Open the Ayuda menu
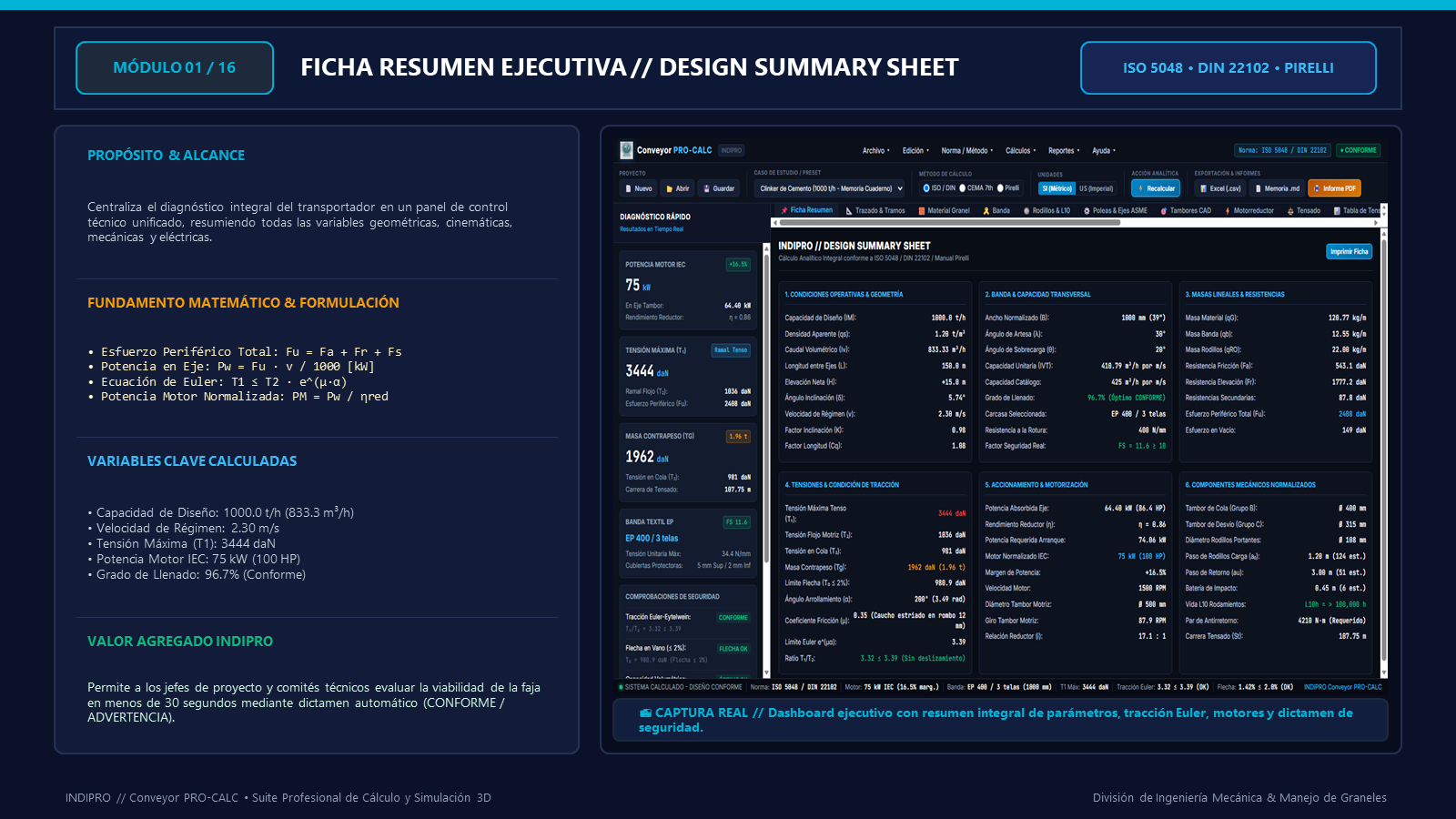 tap(1103, 150)
